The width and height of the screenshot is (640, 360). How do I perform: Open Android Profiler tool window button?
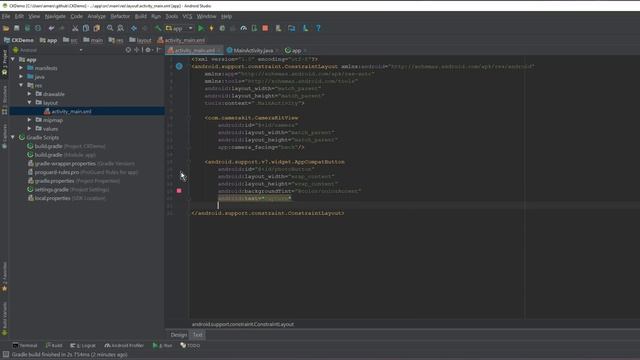pos(124,345)
